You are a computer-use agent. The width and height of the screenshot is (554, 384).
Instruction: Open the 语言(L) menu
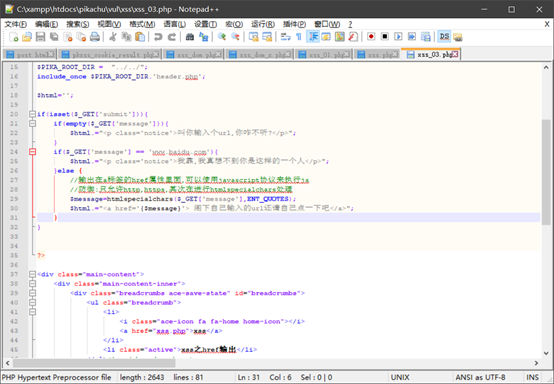(175, 24)
